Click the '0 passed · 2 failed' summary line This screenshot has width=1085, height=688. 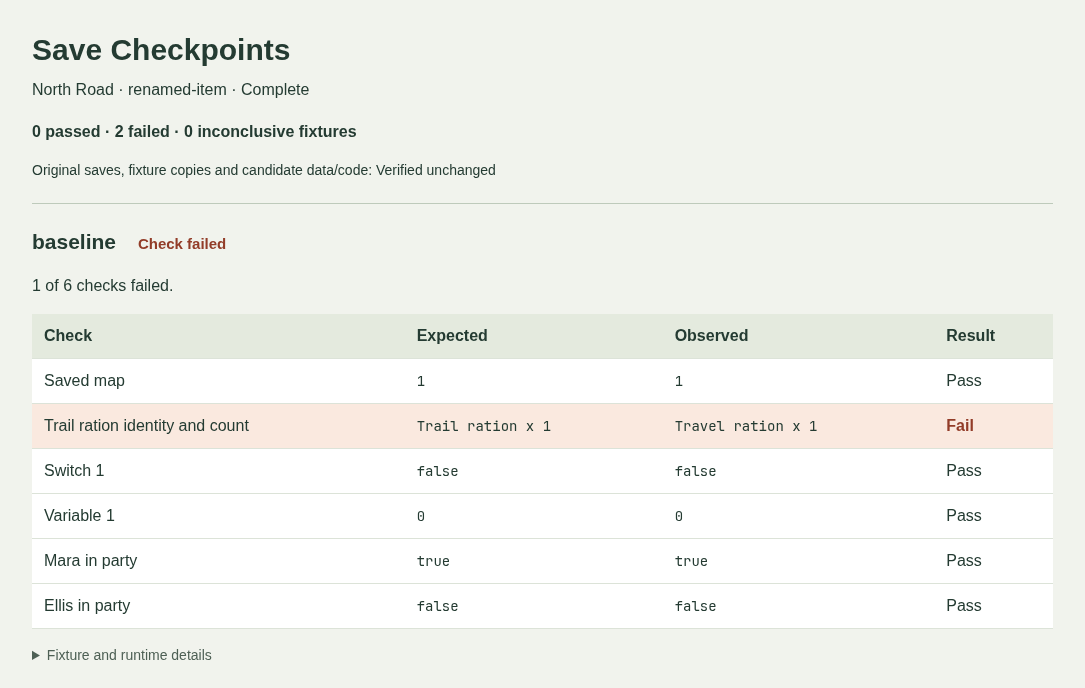(194, 132)
